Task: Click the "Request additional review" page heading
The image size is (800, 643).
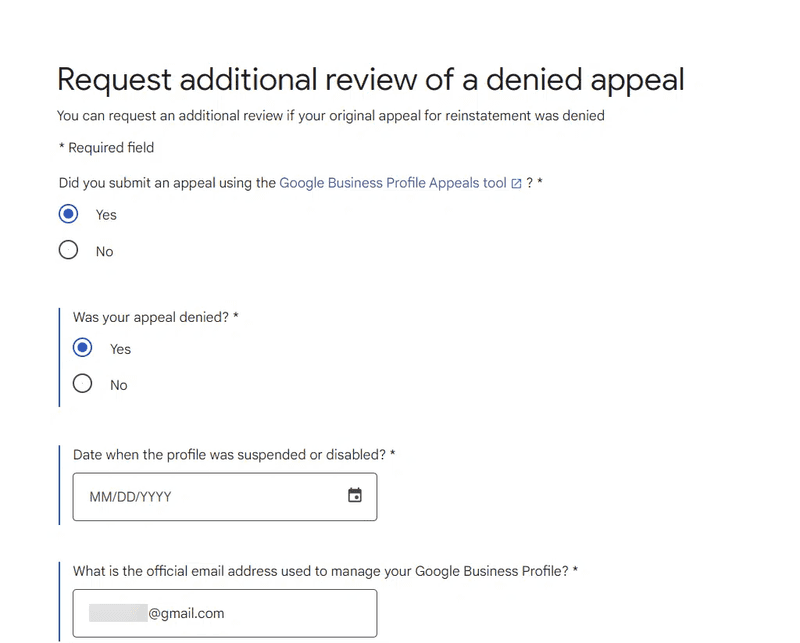Action: (370, 80)
